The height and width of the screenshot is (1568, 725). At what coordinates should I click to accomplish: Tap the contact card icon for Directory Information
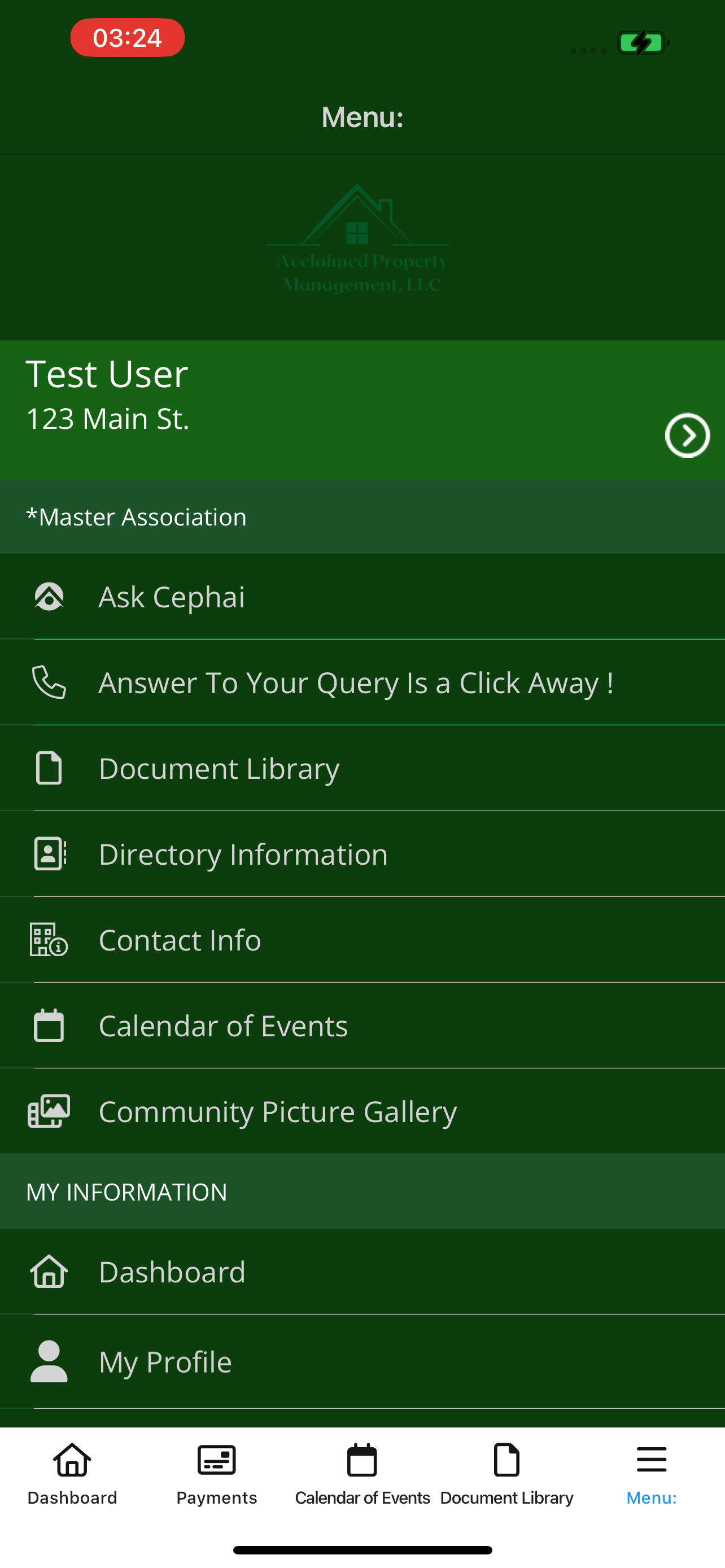point(50,853)
